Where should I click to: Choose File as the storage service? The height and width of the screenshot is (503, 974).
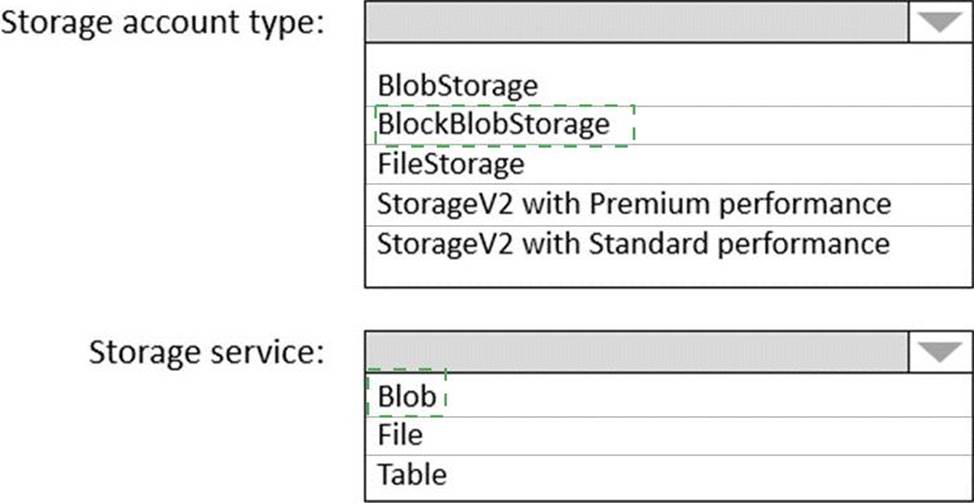[x=400, y=435]
